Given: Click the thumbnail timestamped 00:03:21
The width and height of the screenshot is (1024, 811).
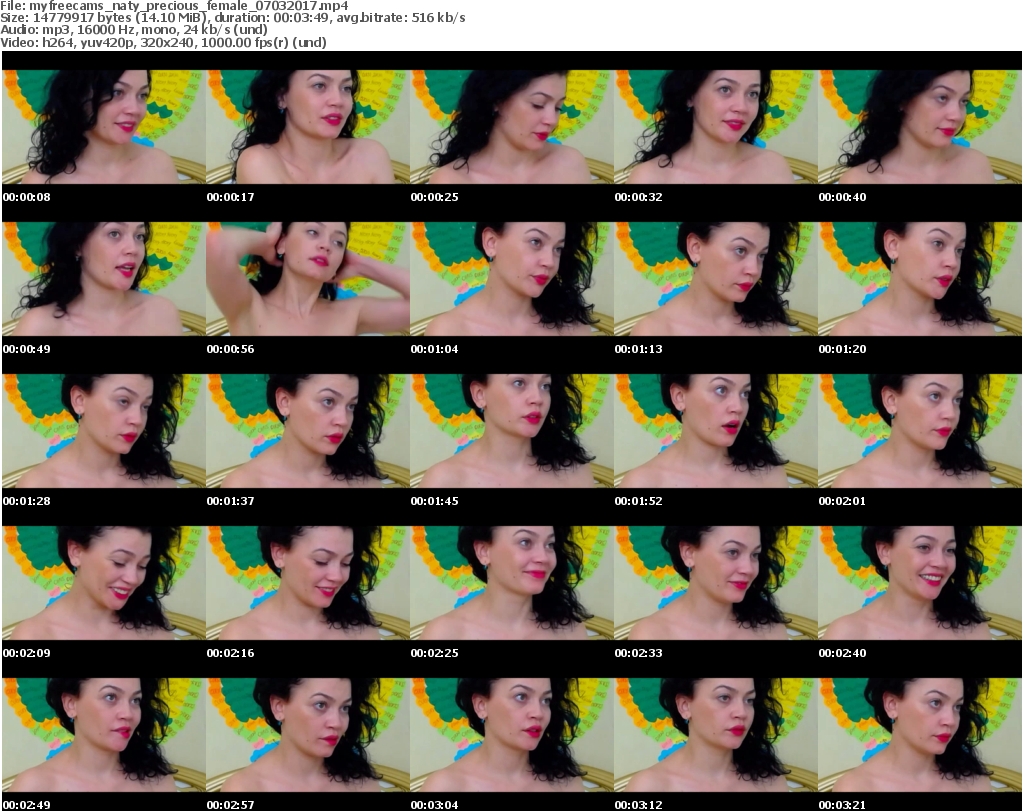Looking at the screenshot, I should click(920, 735).
